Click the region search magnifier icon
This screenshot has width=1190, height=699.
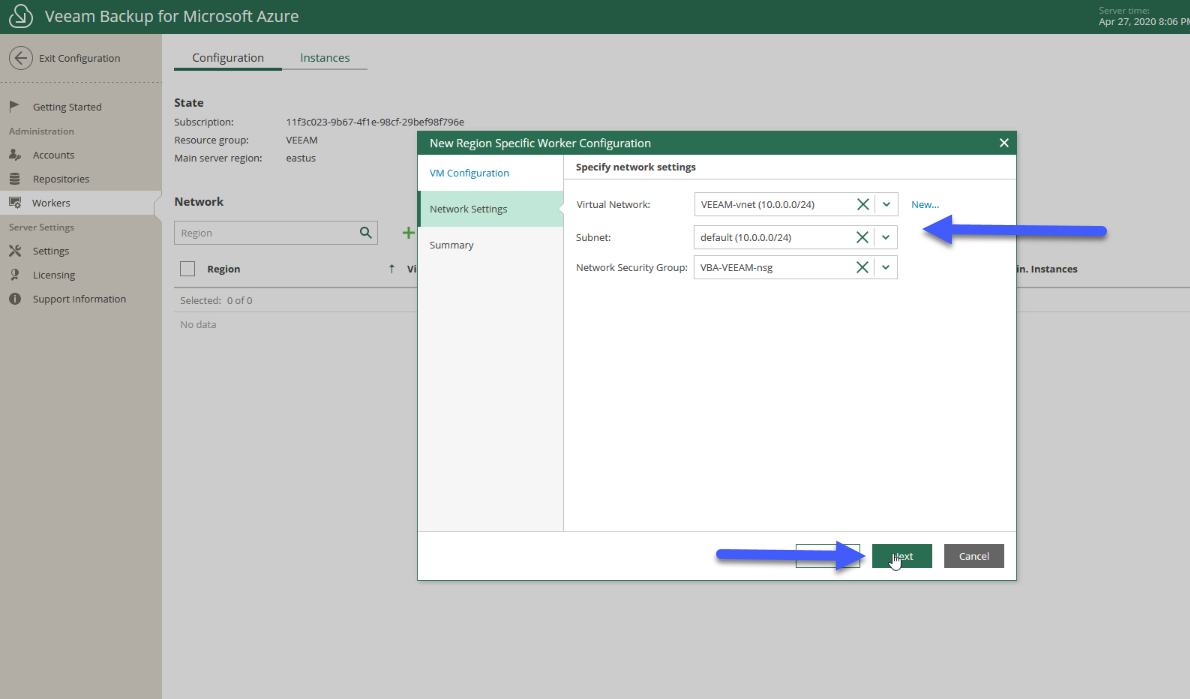tap(366, 233)
